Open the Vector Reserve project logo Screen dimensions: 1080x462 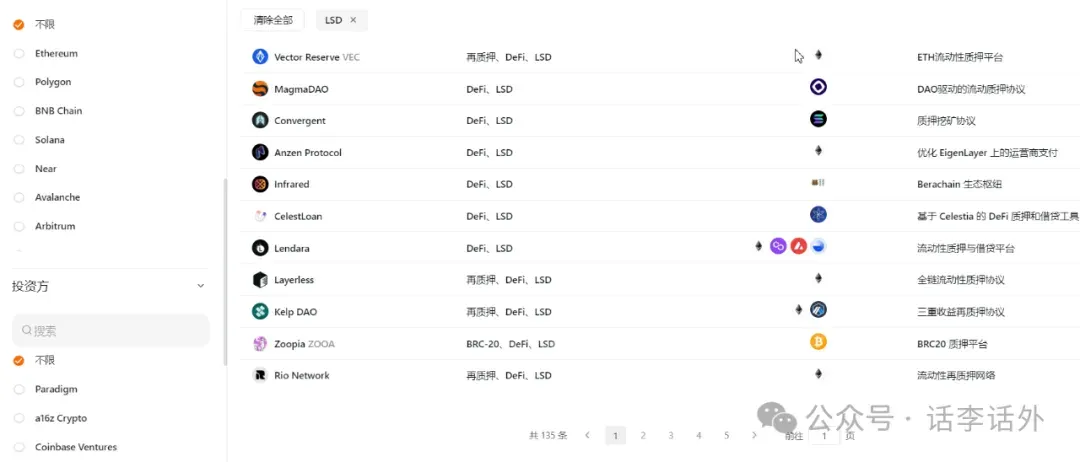coord(260,57)
